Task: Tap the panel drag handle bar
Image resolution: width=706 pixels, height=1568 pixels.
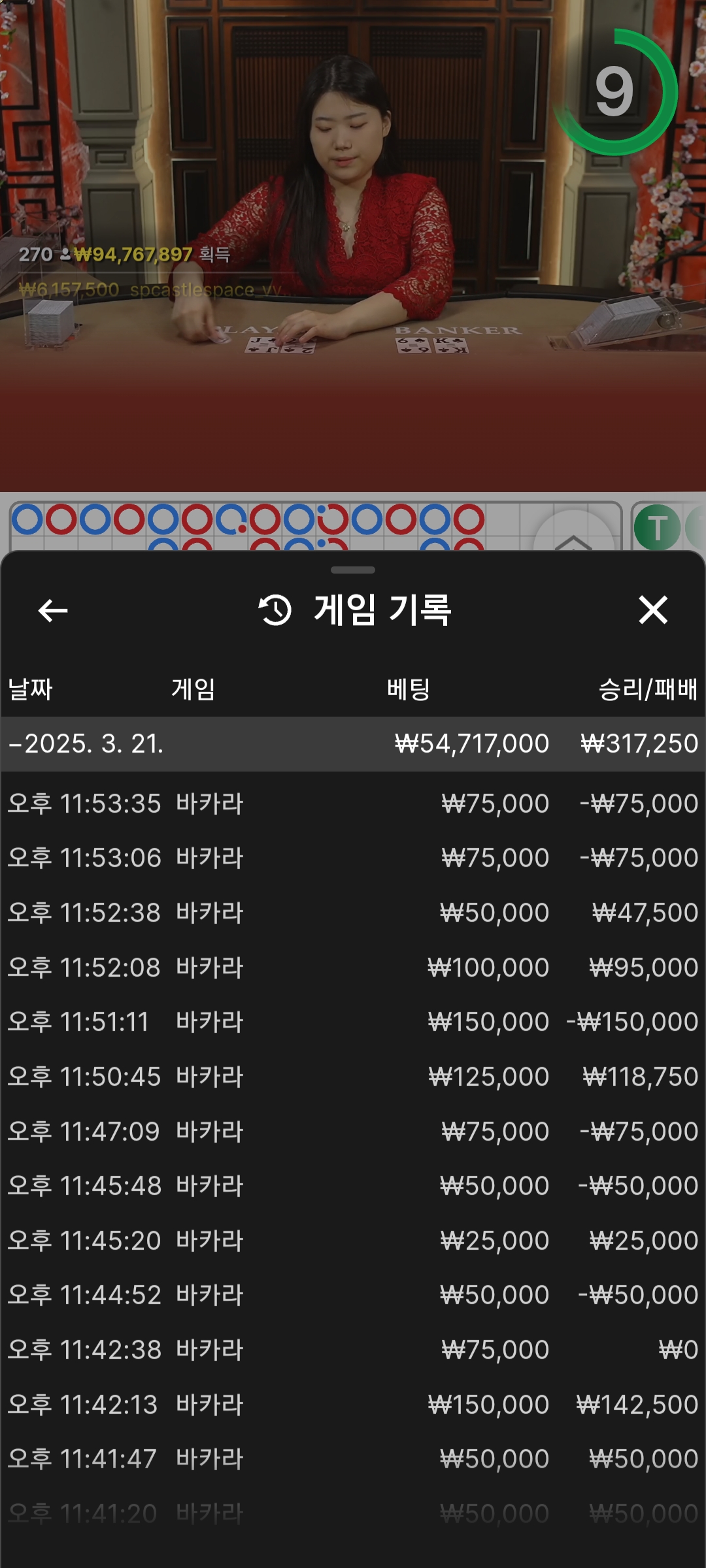Action: click(x=353, y=570)
